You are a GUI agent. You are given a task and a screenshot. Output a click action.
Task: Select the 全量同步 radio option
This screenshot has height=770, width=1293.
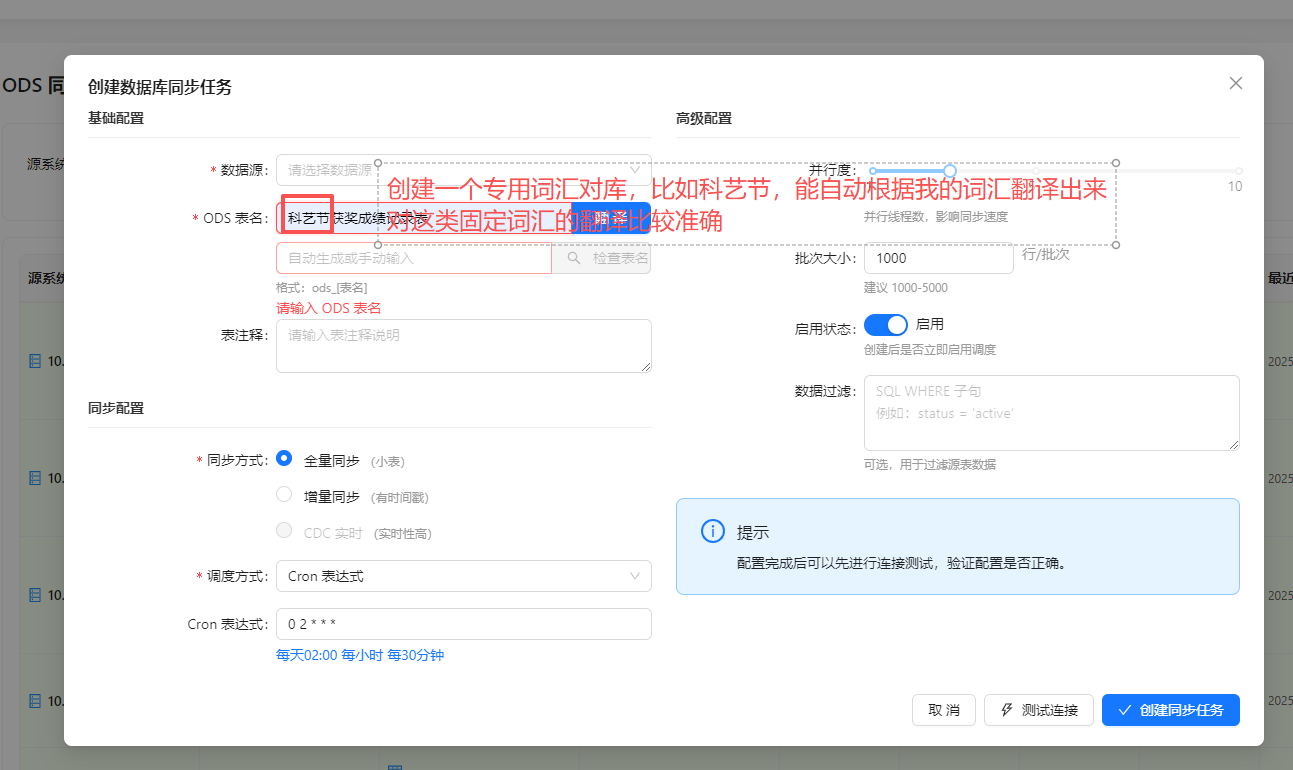pyautogui.click(x=284, y=459)
